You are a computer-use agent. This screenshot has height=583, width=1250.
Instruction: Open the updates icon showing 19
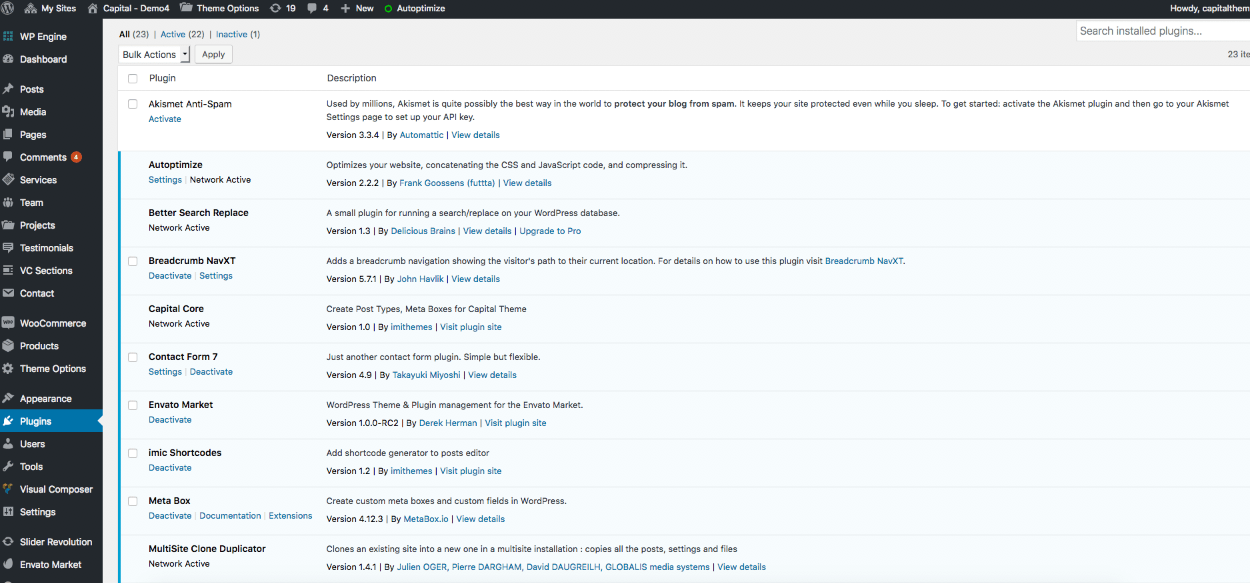[x=275, y=8]
